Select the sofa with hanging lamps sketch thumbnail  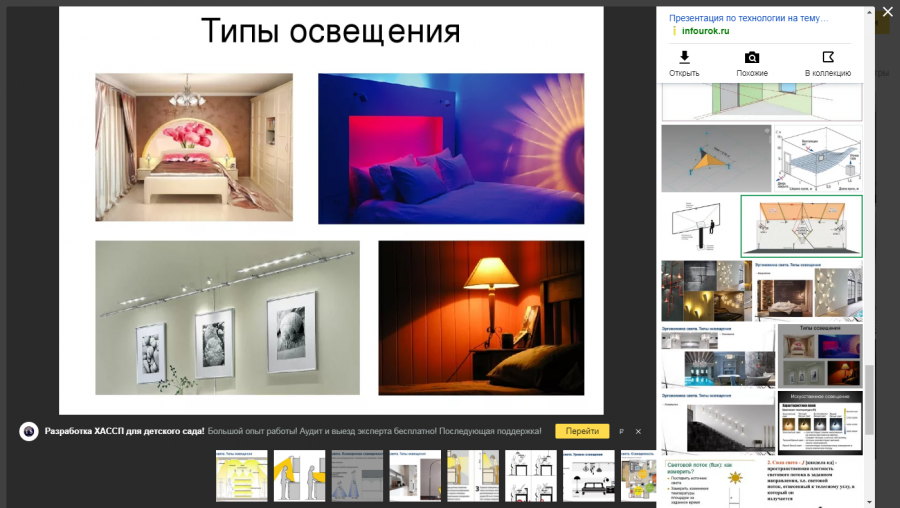coord(589,476)
